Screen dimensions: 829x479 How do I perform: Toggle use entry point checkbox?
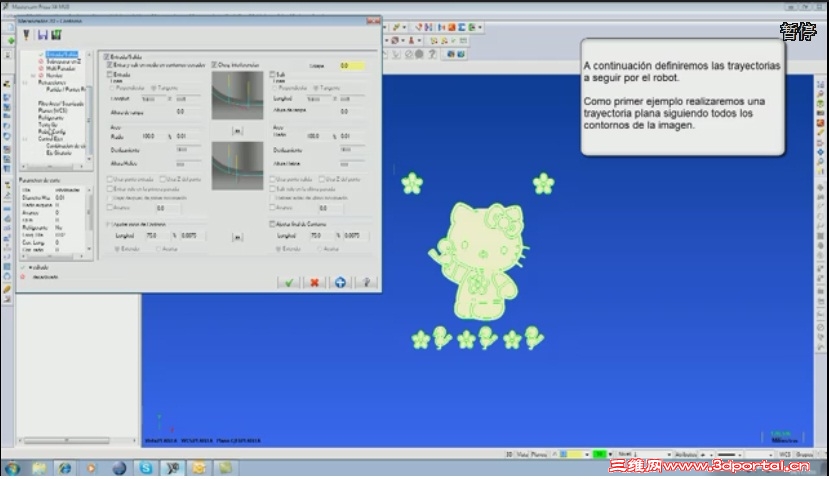pyautogui.click(x=110, y=179)
